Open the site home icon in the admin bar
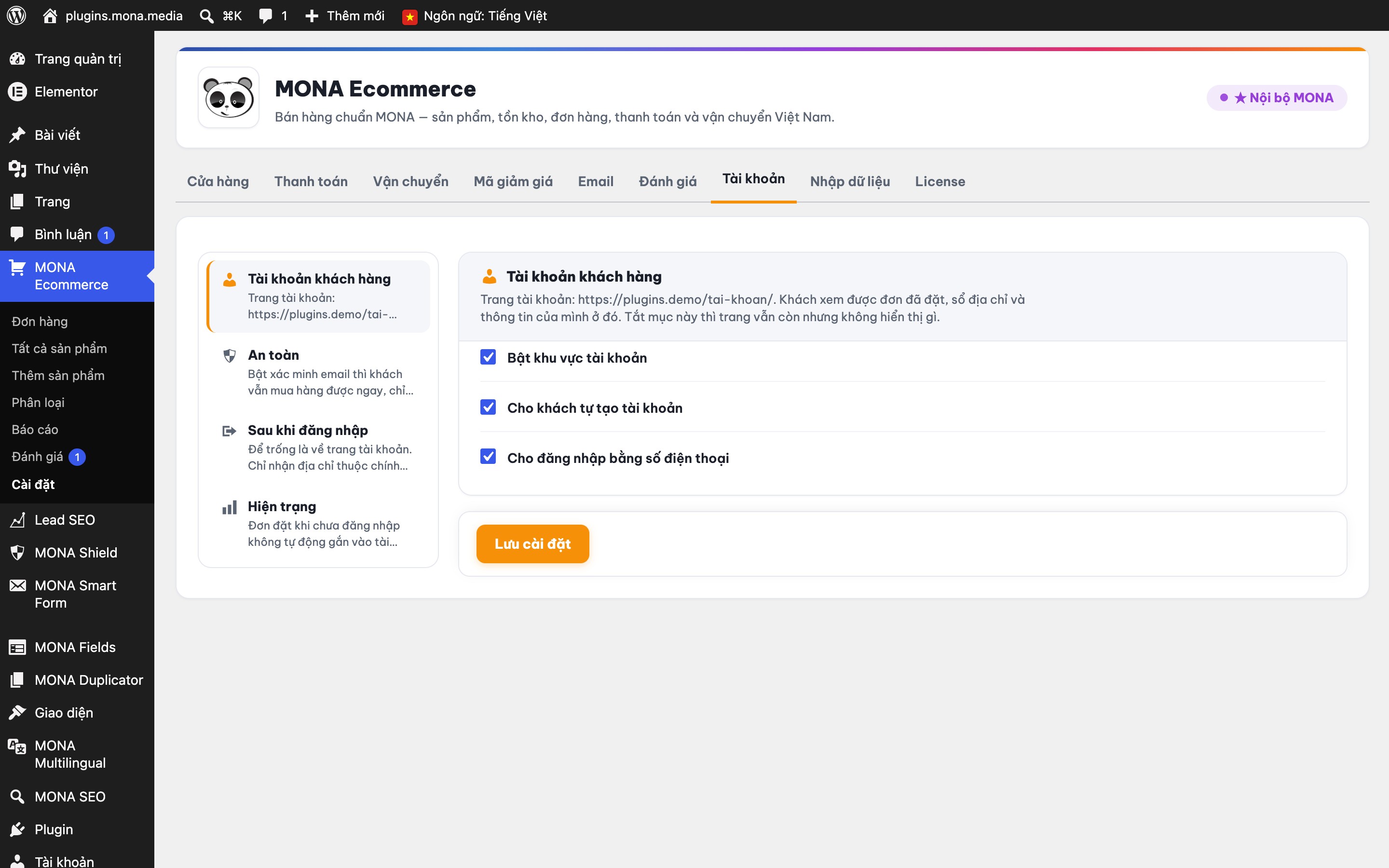The image size is (1389, 868). (50, 15)
